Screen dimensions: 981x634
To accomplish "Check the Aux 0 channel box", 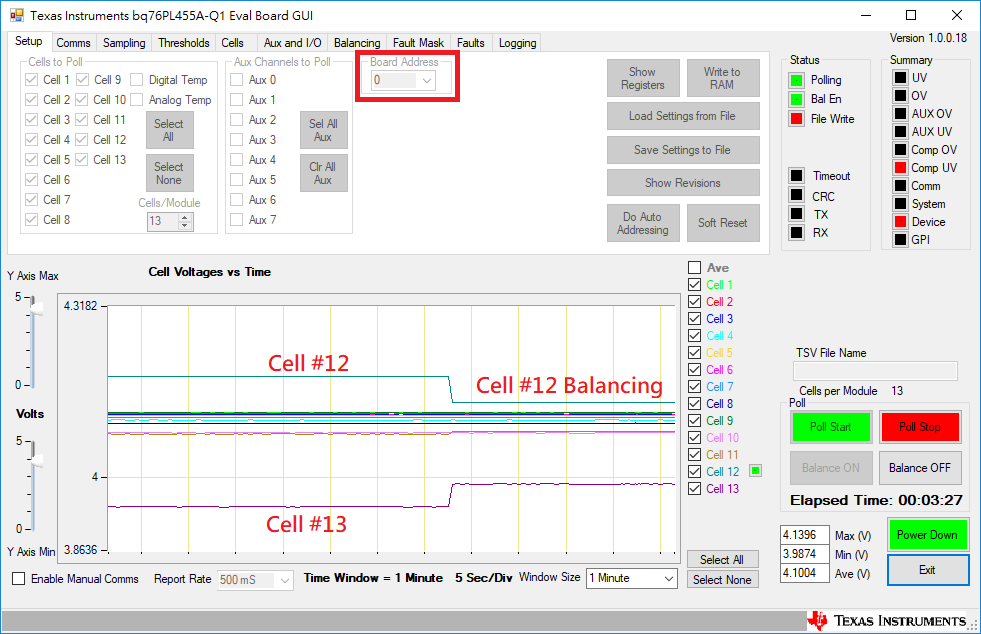I will [x=236, y=79].
